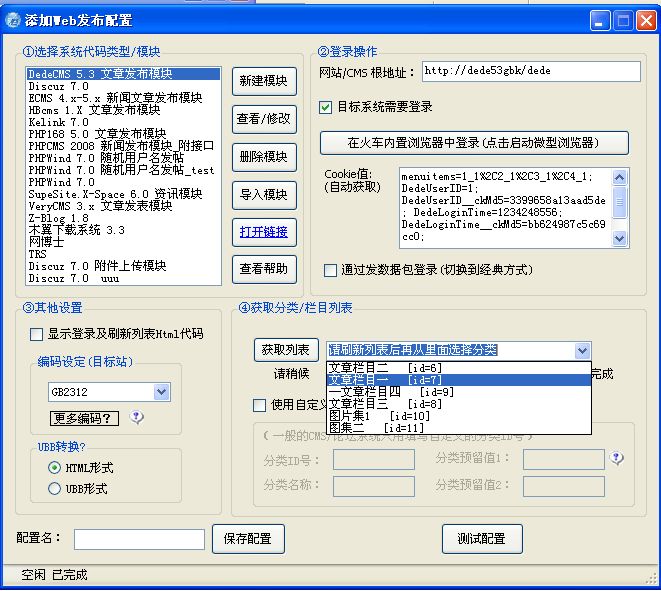The image size is (661, 591).
Task: Check 显示登录及刷新列表Html代码 option
Action: (x=37, y=334)
